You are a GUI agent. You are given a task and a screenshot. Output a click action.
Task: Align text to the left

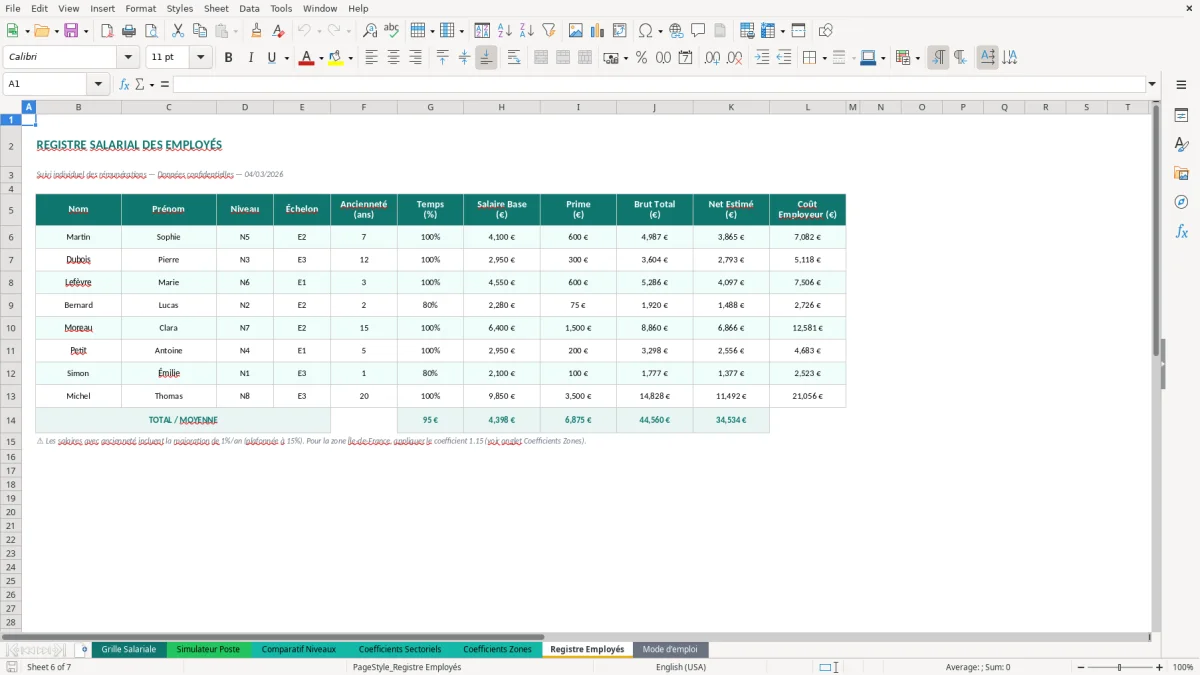[371, 58]
